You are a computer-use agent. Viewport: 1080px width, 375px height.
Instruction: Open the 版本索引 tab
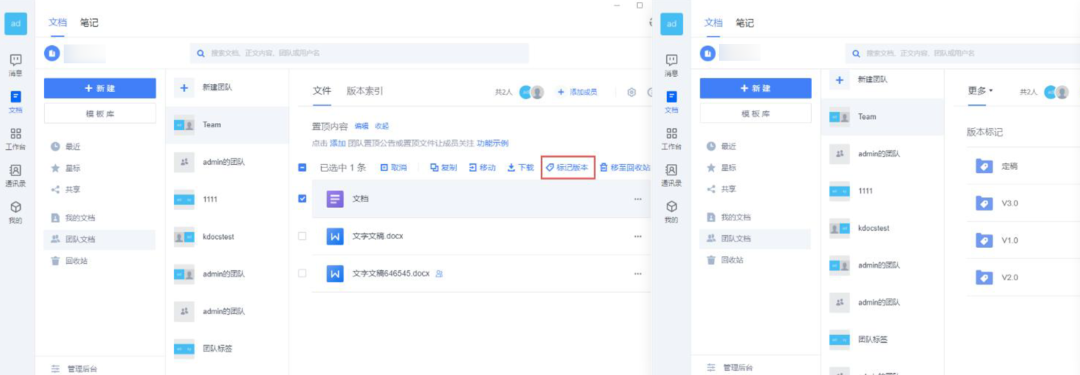pos(365,91)
